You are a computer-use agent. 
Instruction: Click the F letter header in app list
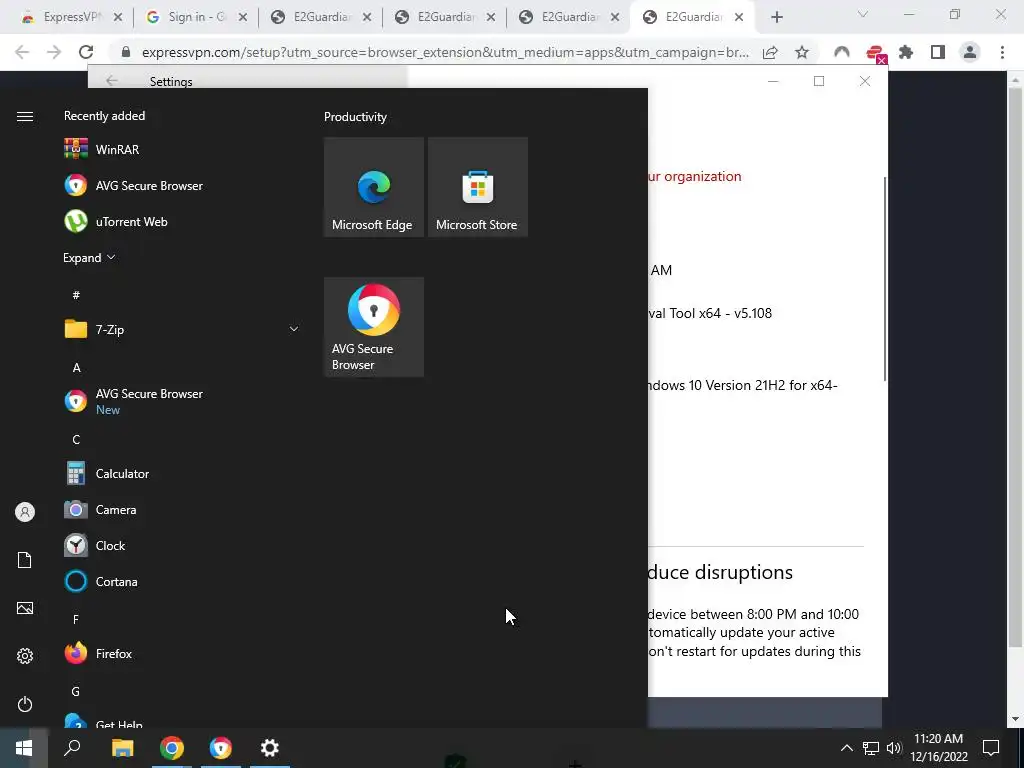(x=76, y=620)
